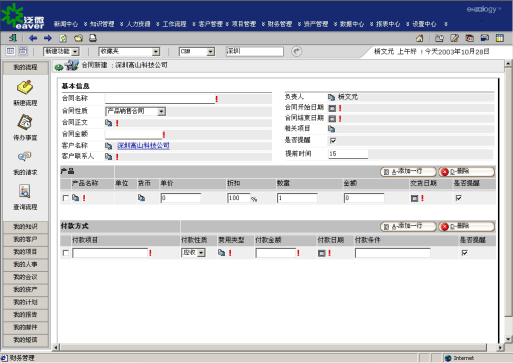Image resolution: width=513 pixels, height=363 pixels.
Task: Click the top search box containing 深圳
Action: click(255, 51)
